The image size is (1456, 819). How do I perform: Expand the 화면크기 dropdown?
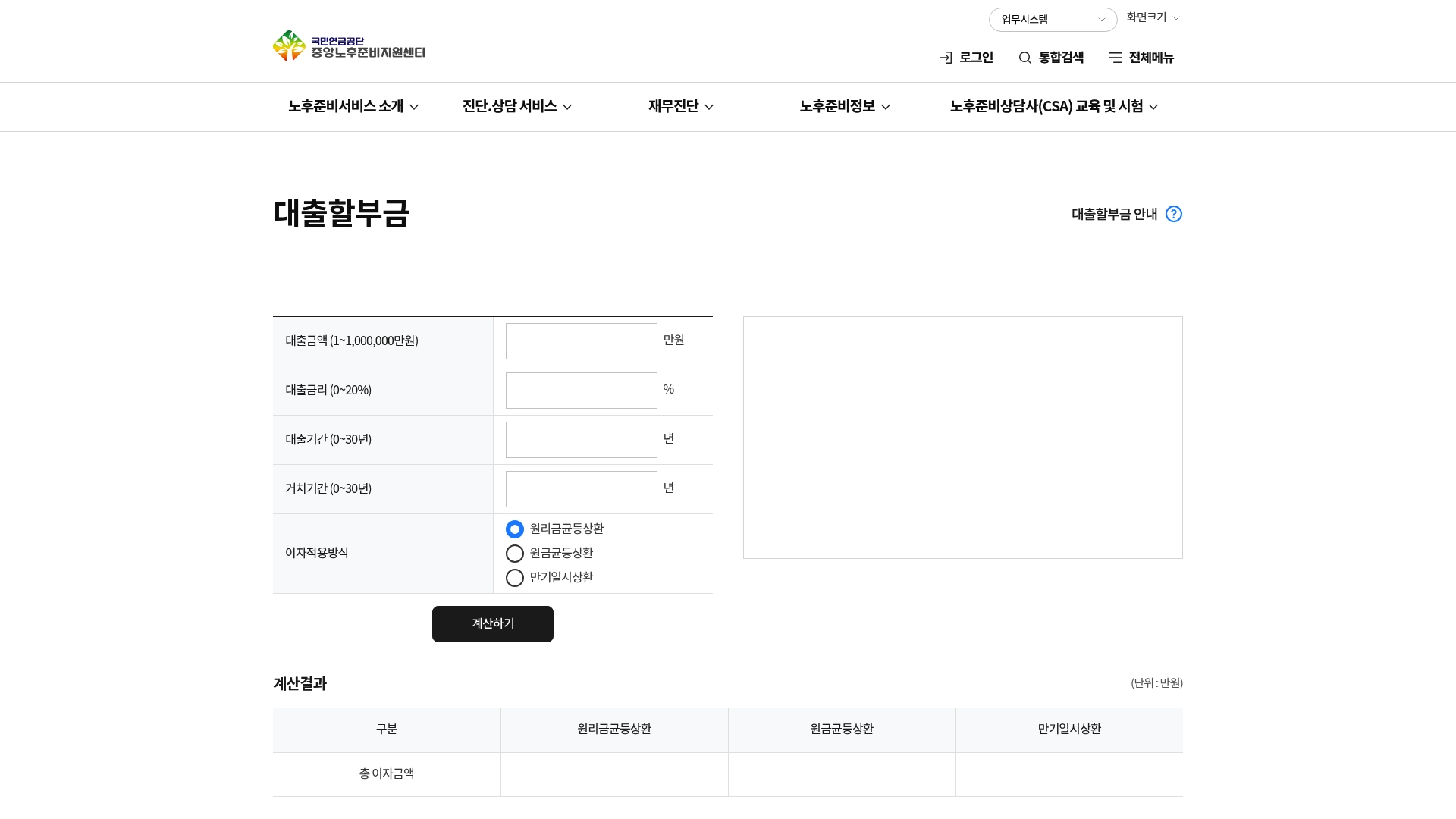[1153, 17]
